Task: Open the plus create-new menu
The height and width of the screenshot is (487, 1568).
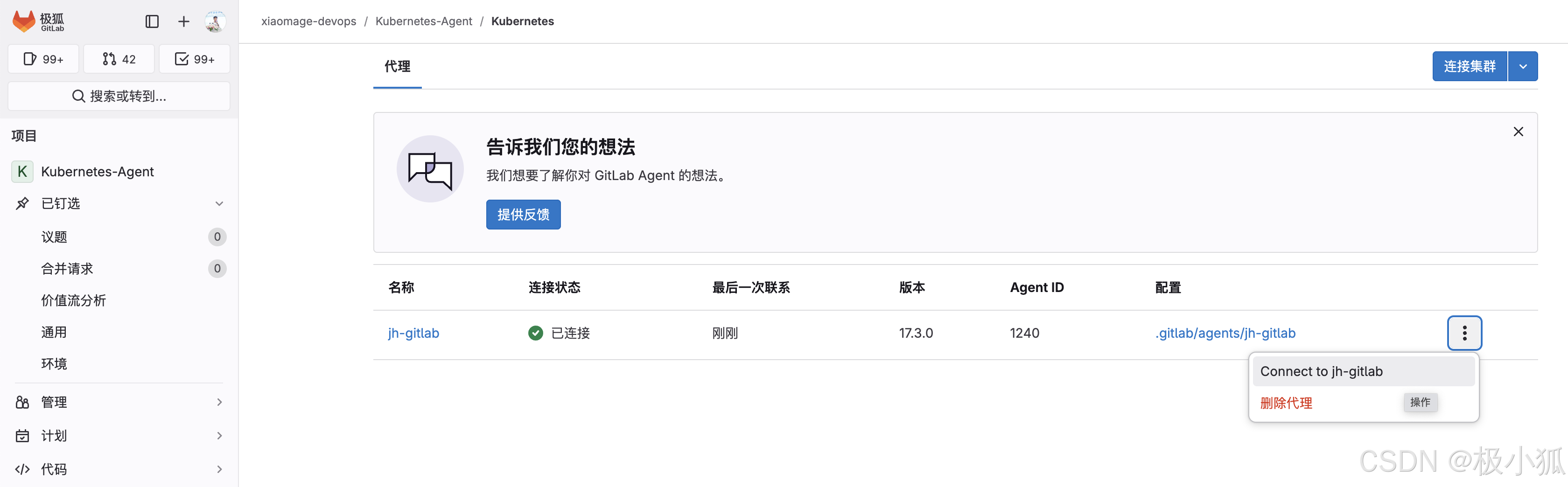Action: pos(183,21)
